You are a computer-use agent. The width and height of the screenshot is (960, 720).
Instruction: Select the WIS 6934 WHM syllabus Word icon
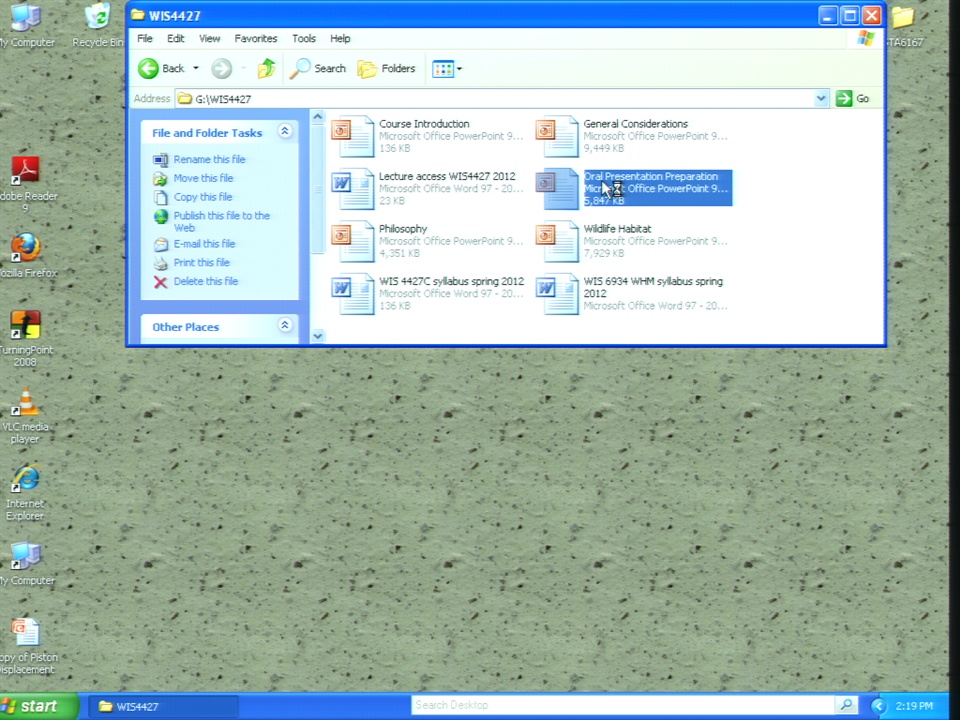click(557, 294)
